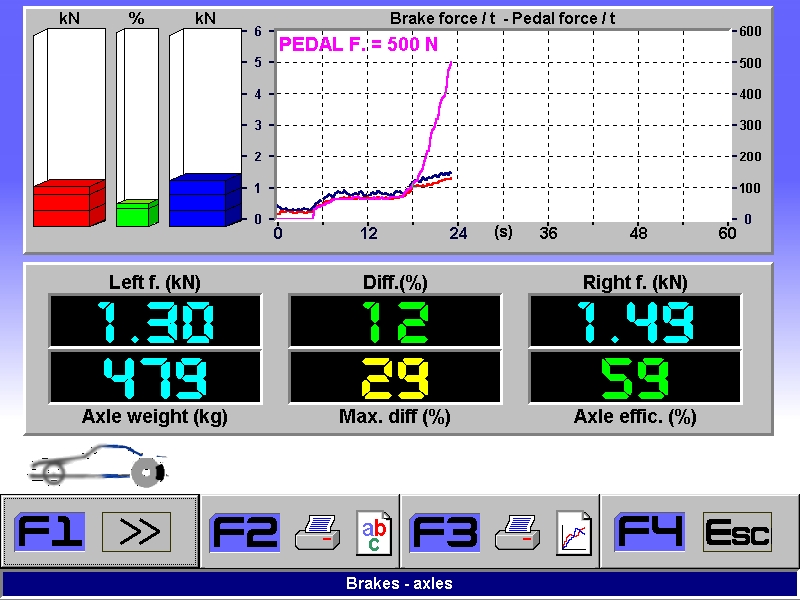Image resolution: width=800 pixels, height=600 pixels.
Task: Click the Esc exit button
Action: click(x=737, y=532)
